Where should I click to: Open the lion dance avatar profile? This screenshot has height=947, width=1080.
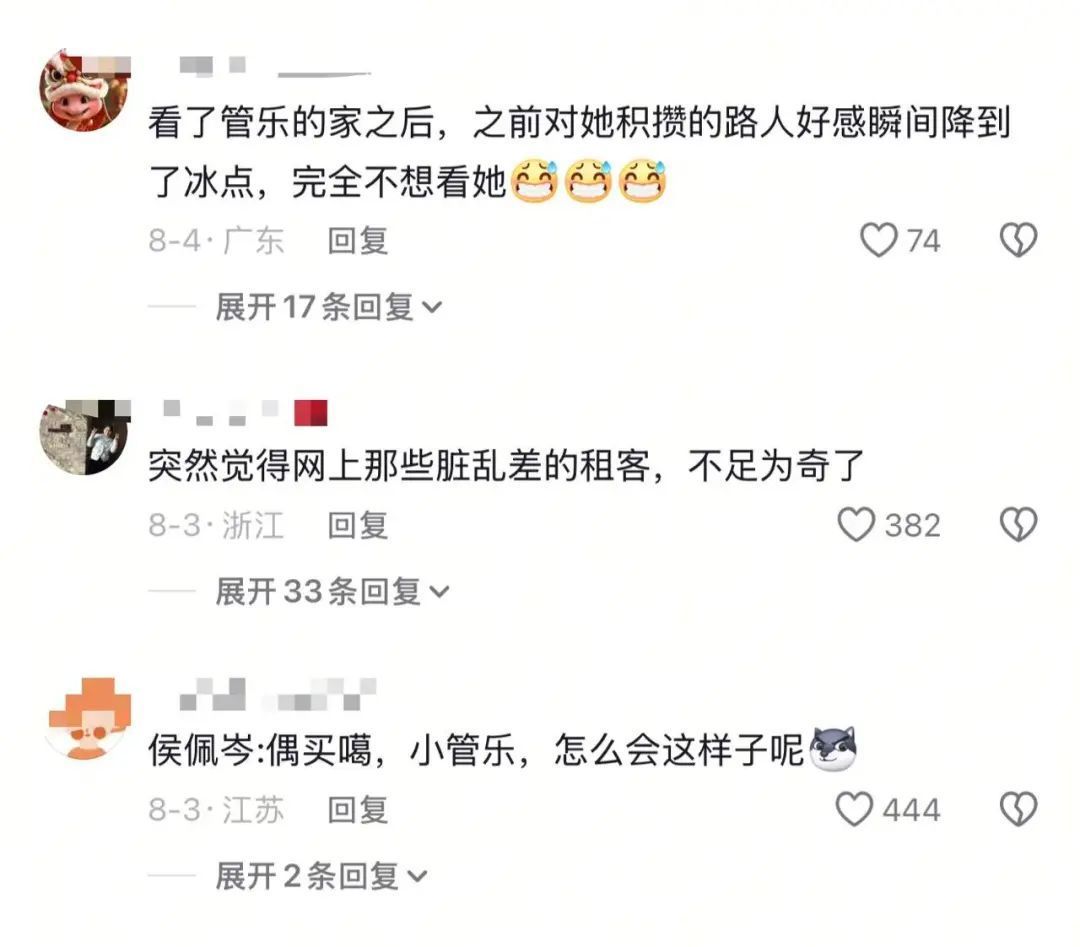[85, 90]
